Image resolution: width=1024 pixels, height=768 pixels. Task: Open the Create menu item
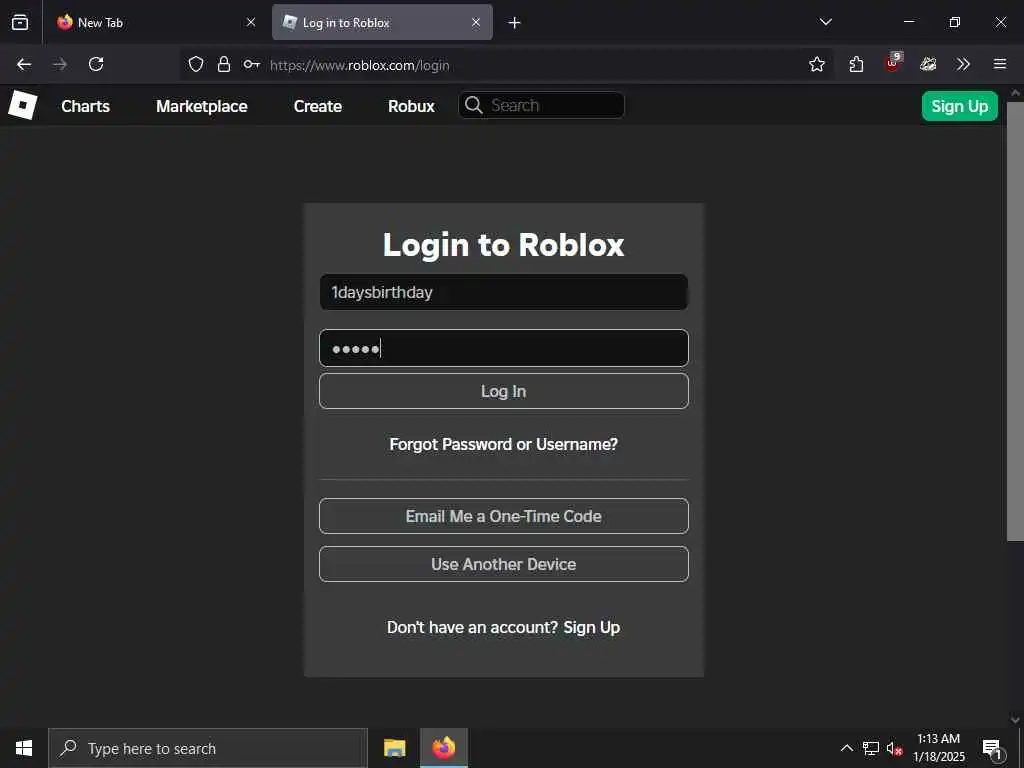click(x=318, y=106)
